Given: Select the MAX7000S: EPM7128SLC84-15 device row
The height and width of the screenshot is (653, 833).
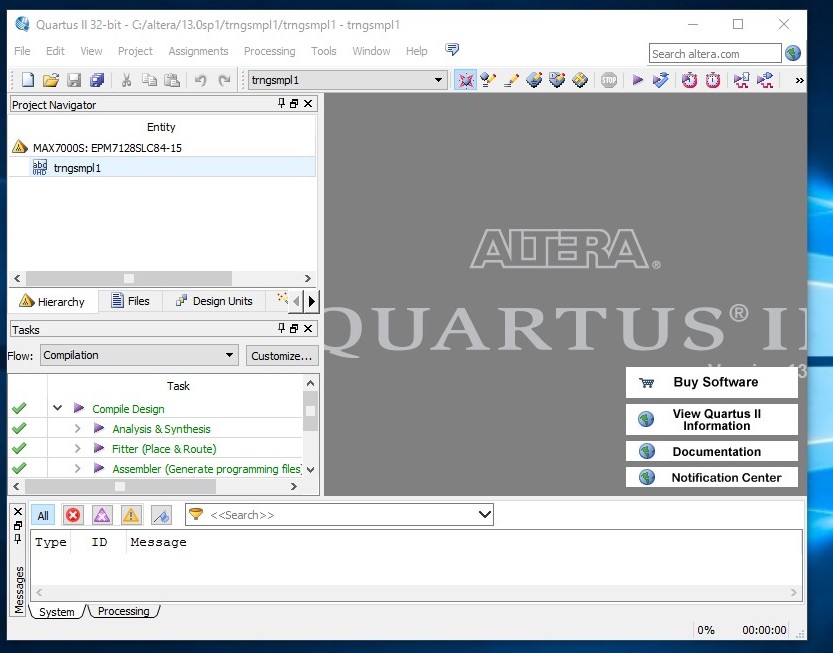Looking at the screenshot, I should coord(107,148).
